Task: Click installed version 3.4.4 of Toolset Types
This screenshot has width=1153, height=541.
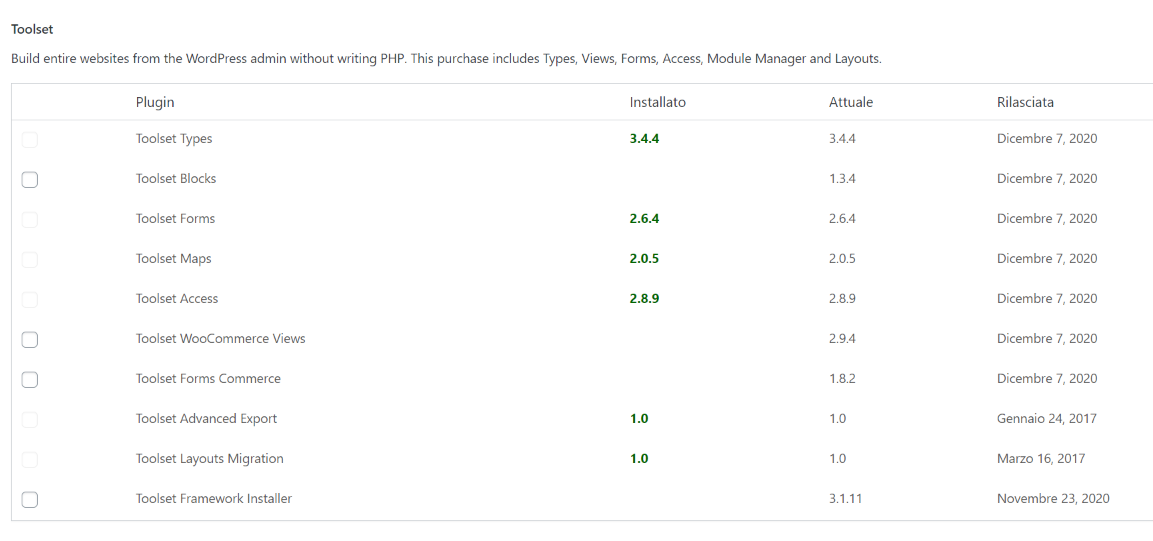Action: [x=644, y=138]
